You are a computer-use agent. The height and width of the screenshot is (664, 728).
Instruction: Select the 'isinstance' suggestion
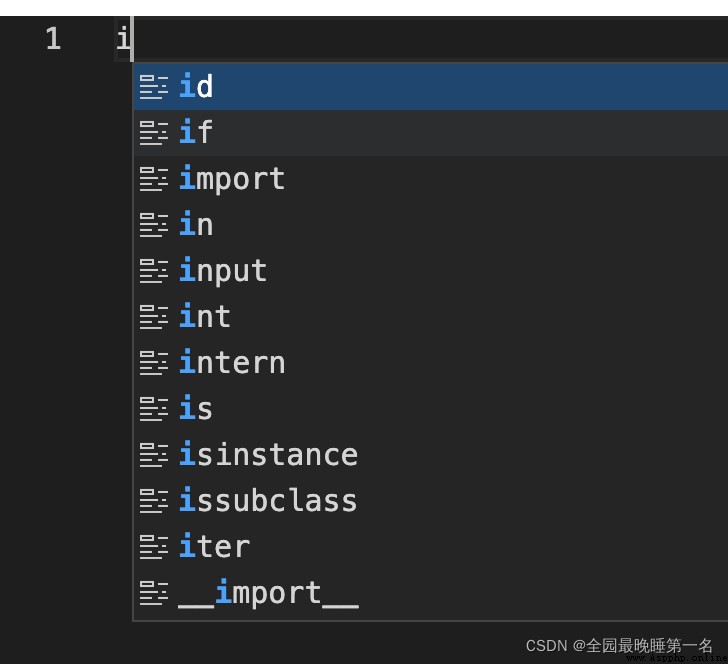(430, 455)
